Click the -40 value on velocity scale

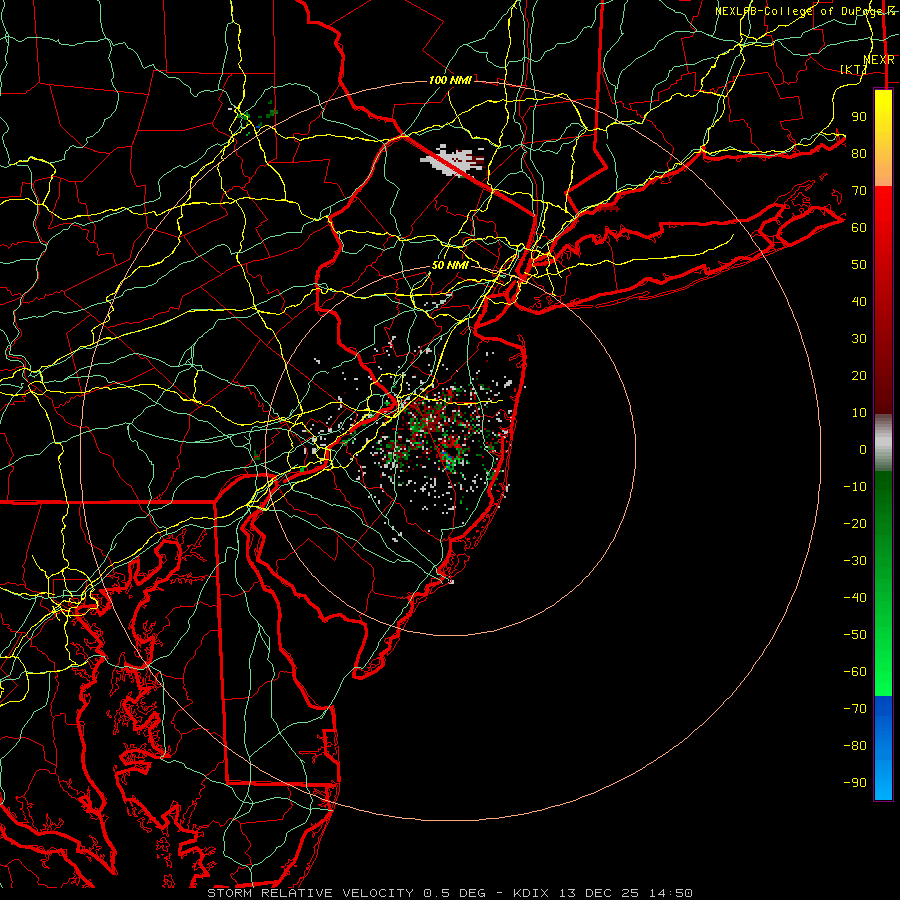[x=855, y=598]
